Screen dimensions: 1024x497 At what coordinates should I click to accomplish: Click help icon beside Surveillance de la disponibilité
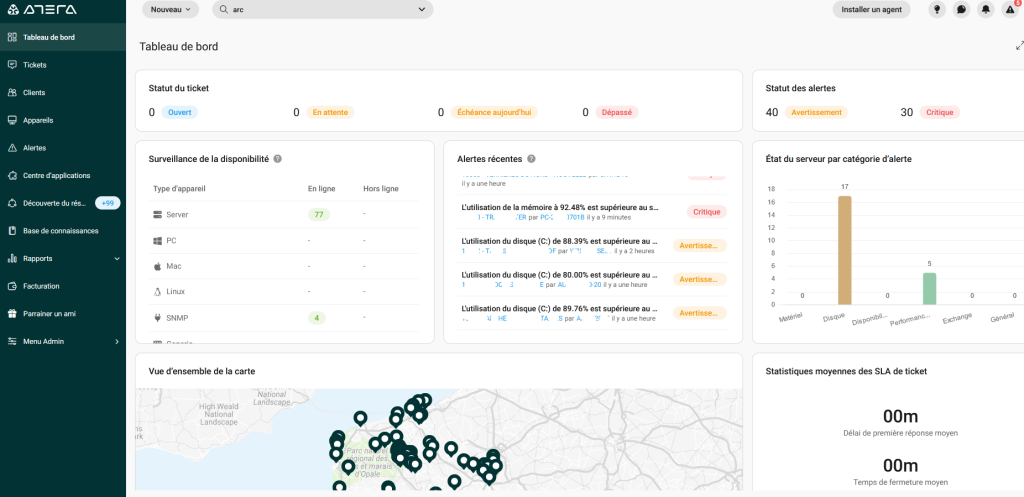pyautogui.click(x=277, y=159)
